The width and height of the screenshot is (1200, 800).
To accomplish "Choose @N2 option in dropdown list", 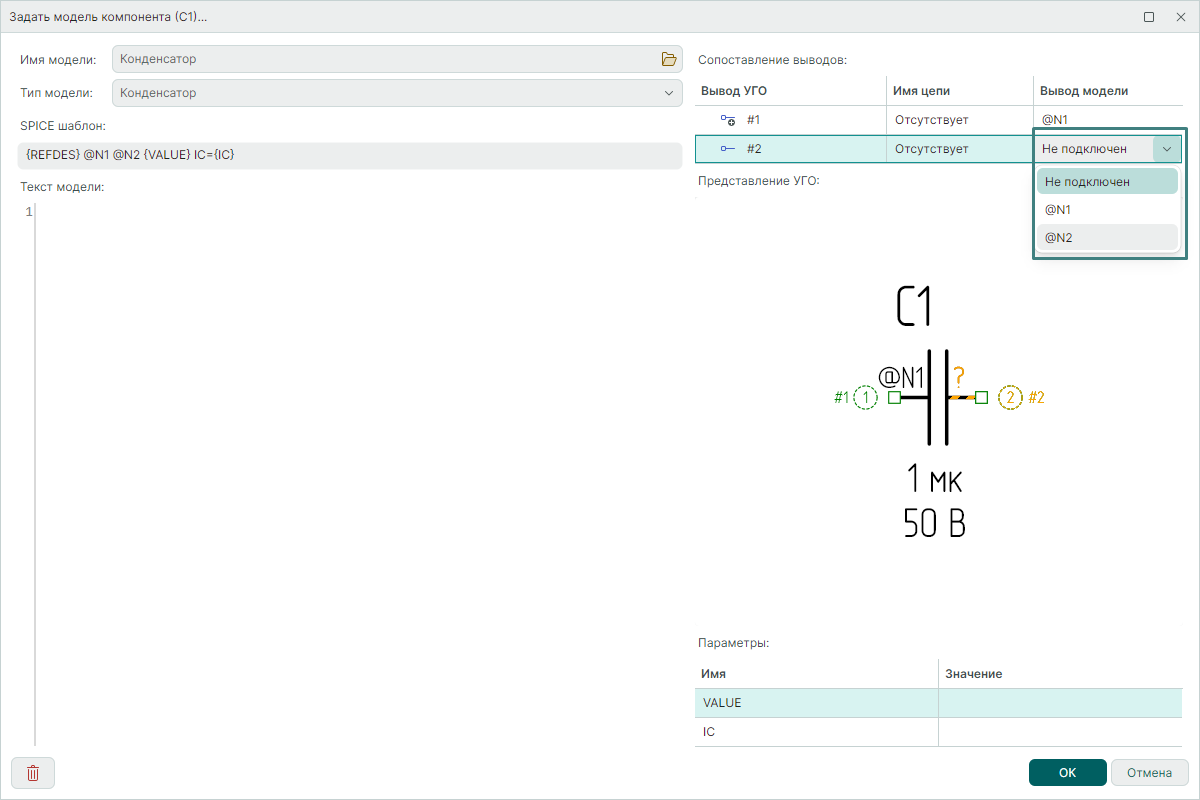I will [x=1107, y=237].
